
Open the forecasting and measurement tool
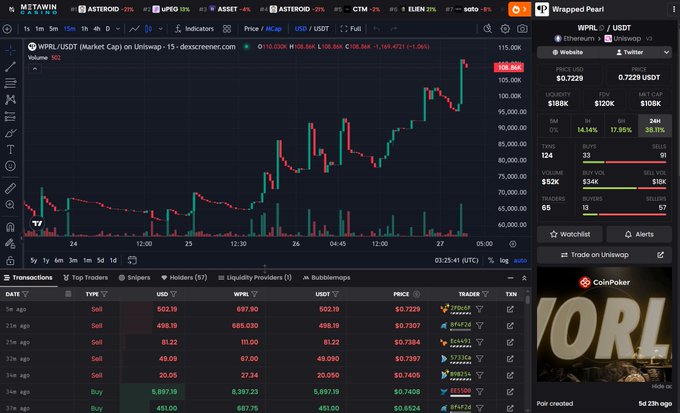[x=10, y=116]
